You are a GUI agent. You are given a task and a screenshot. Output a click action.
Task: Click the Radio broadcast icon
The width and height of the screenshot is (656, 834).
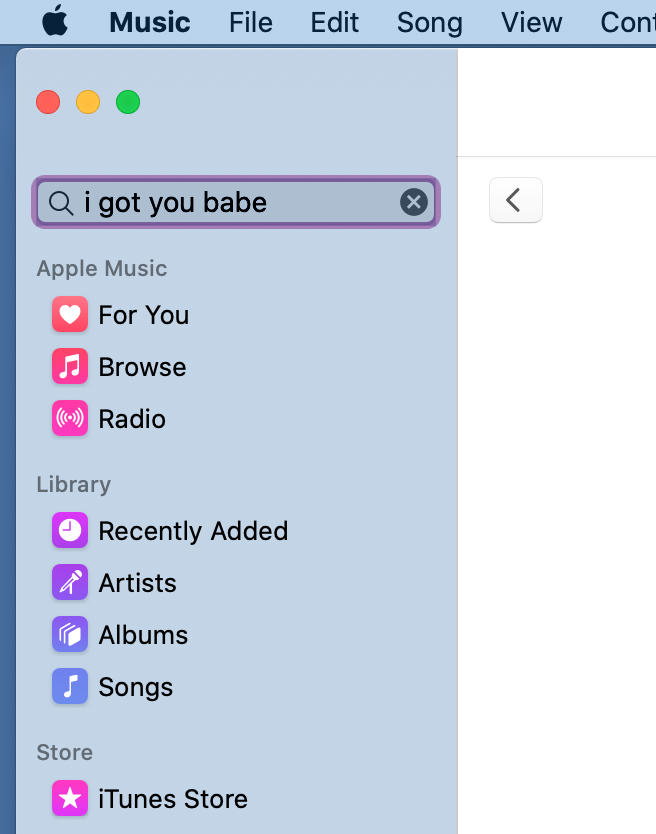pyautogui.click(x=69, y=419)
